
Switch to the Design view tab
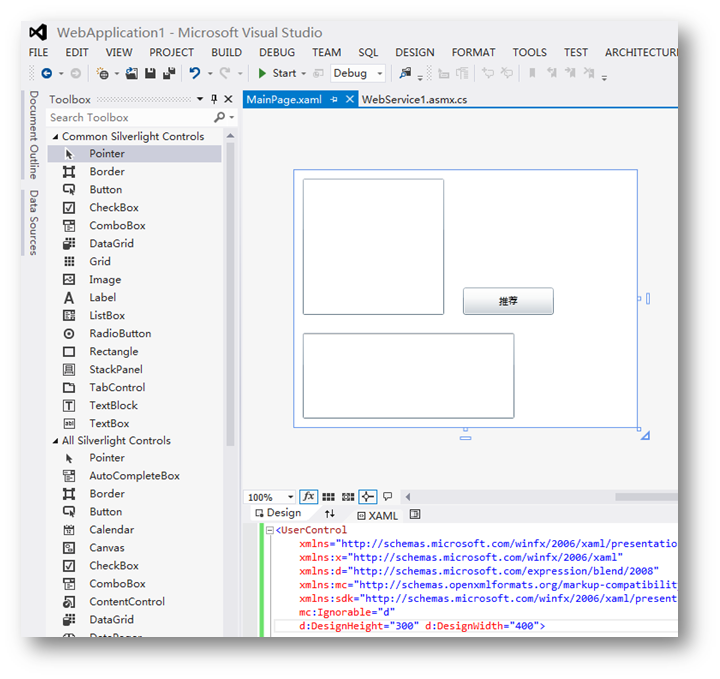[279, 513]
